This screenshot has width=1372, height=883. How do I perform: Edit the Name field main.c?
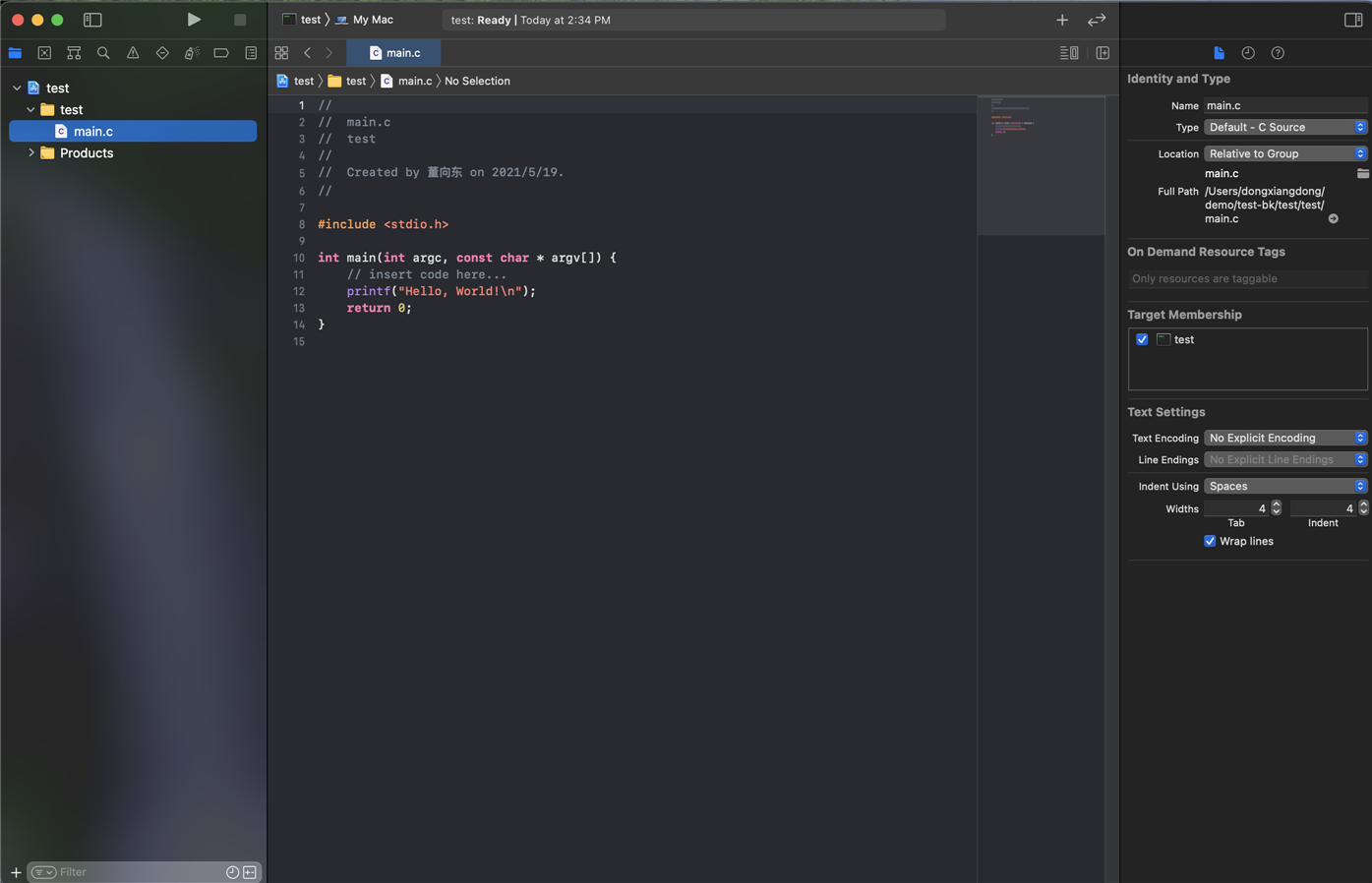click(x=1285, y=106)
